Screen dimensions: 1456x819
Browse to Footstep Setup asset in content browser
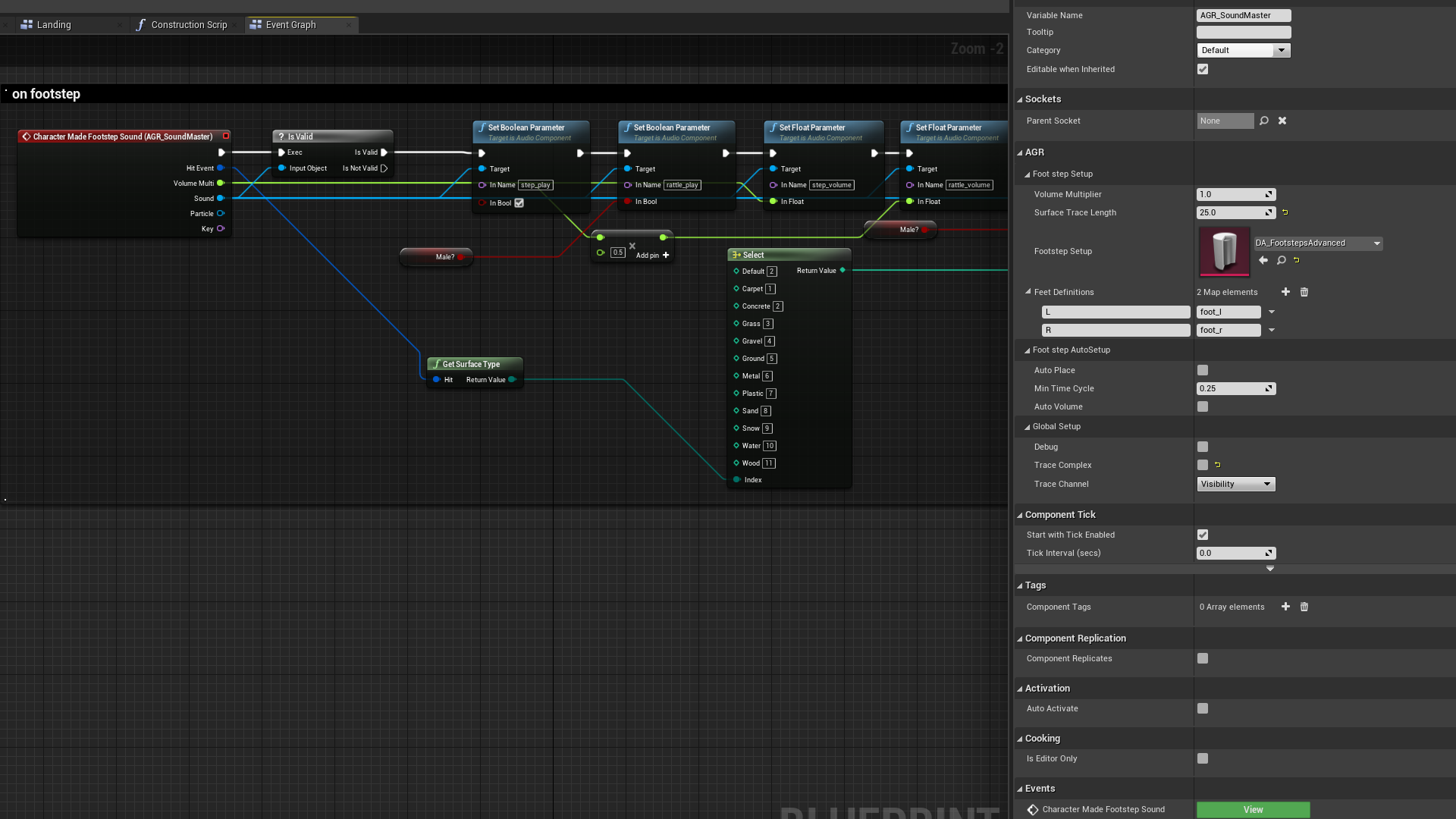(1281, 260)
